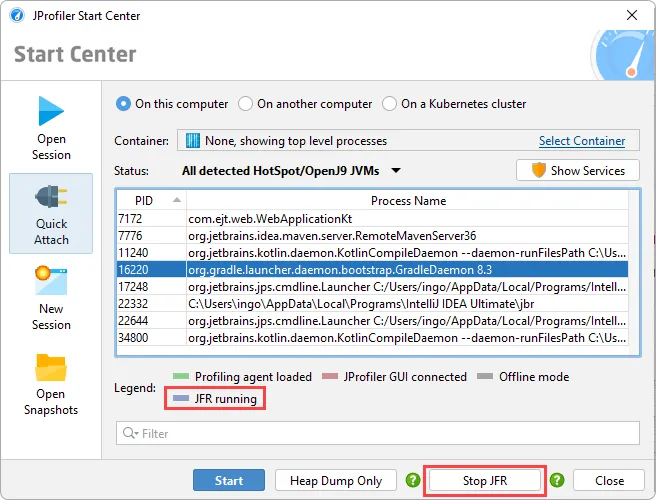Select process 22644 jps Launcher row
This screenshot has height=500, width=656.
372,321
